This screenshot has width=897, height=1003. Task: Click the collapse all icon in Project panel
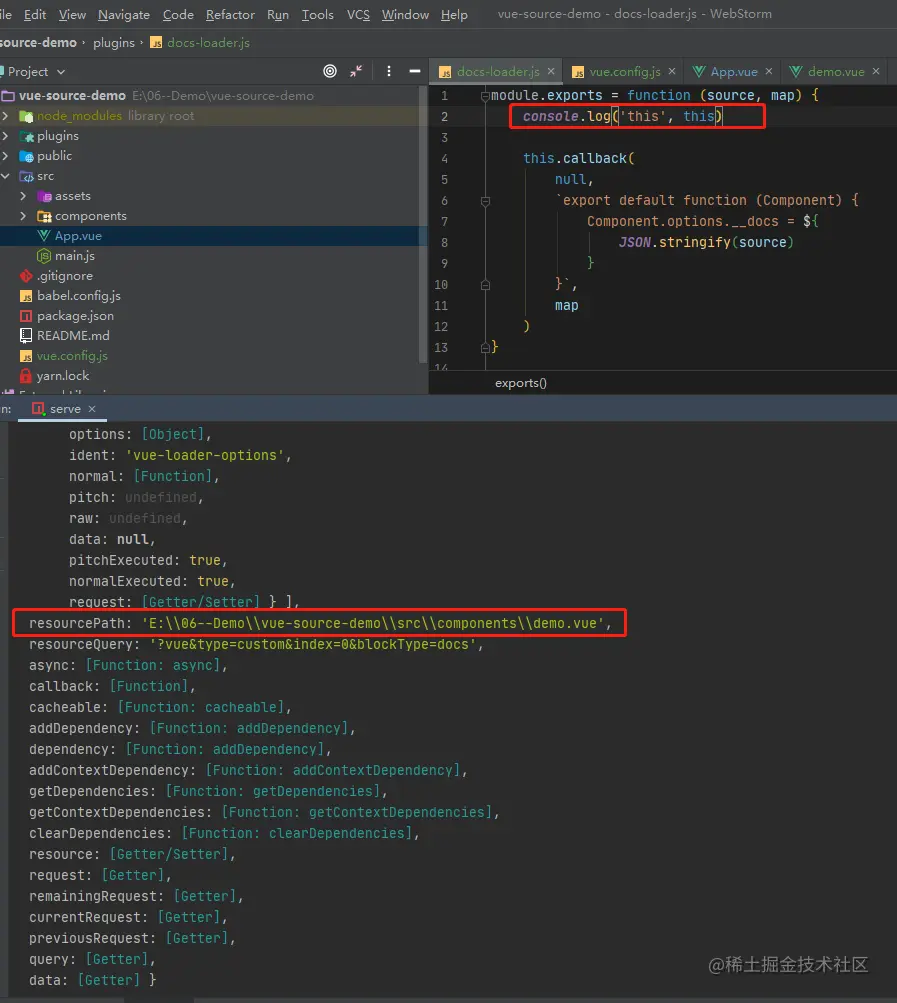coord(356,71)
